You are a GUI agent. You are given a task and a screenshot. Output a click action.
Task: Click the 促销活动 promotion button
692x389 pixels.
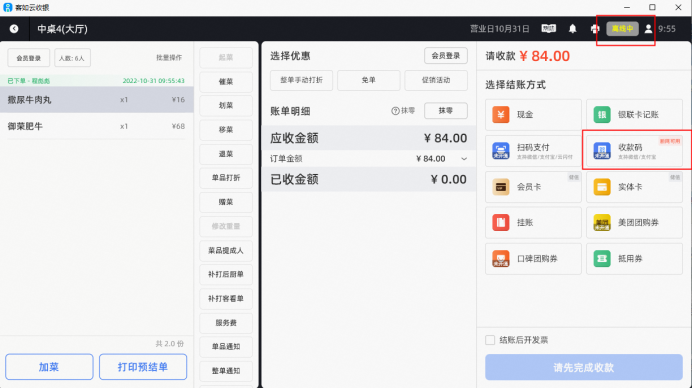point(436,80)
